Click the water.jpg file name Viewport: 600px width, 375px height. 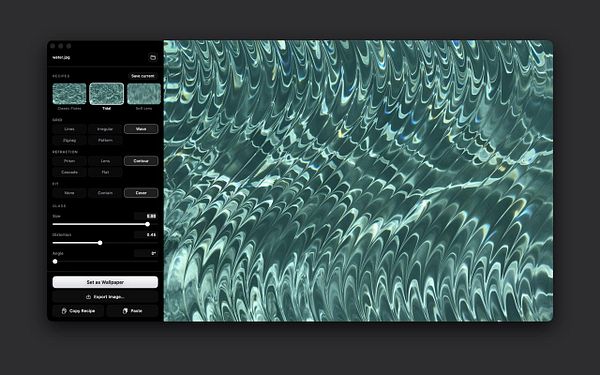pos(61,57)
